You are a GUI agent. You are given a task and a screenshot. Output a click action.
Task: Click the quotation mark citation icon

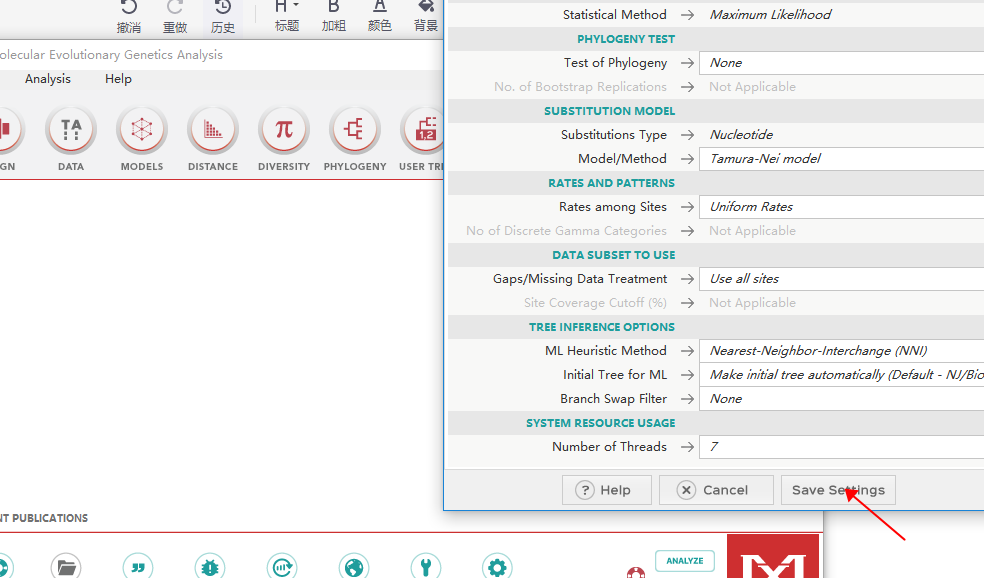pos(138,567)
